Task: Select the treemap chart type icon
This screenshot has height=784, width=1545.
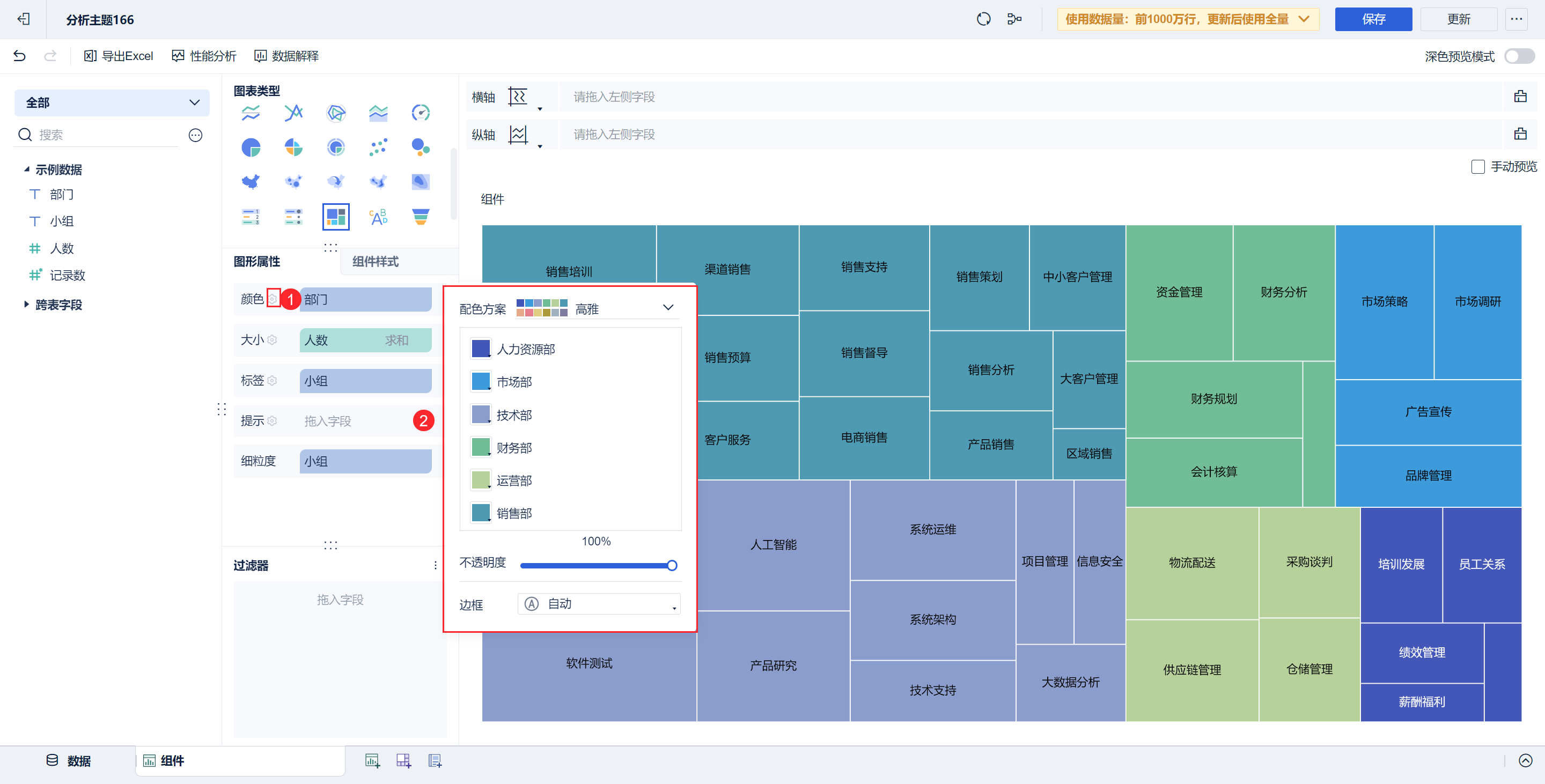Action: click(335, 217)
